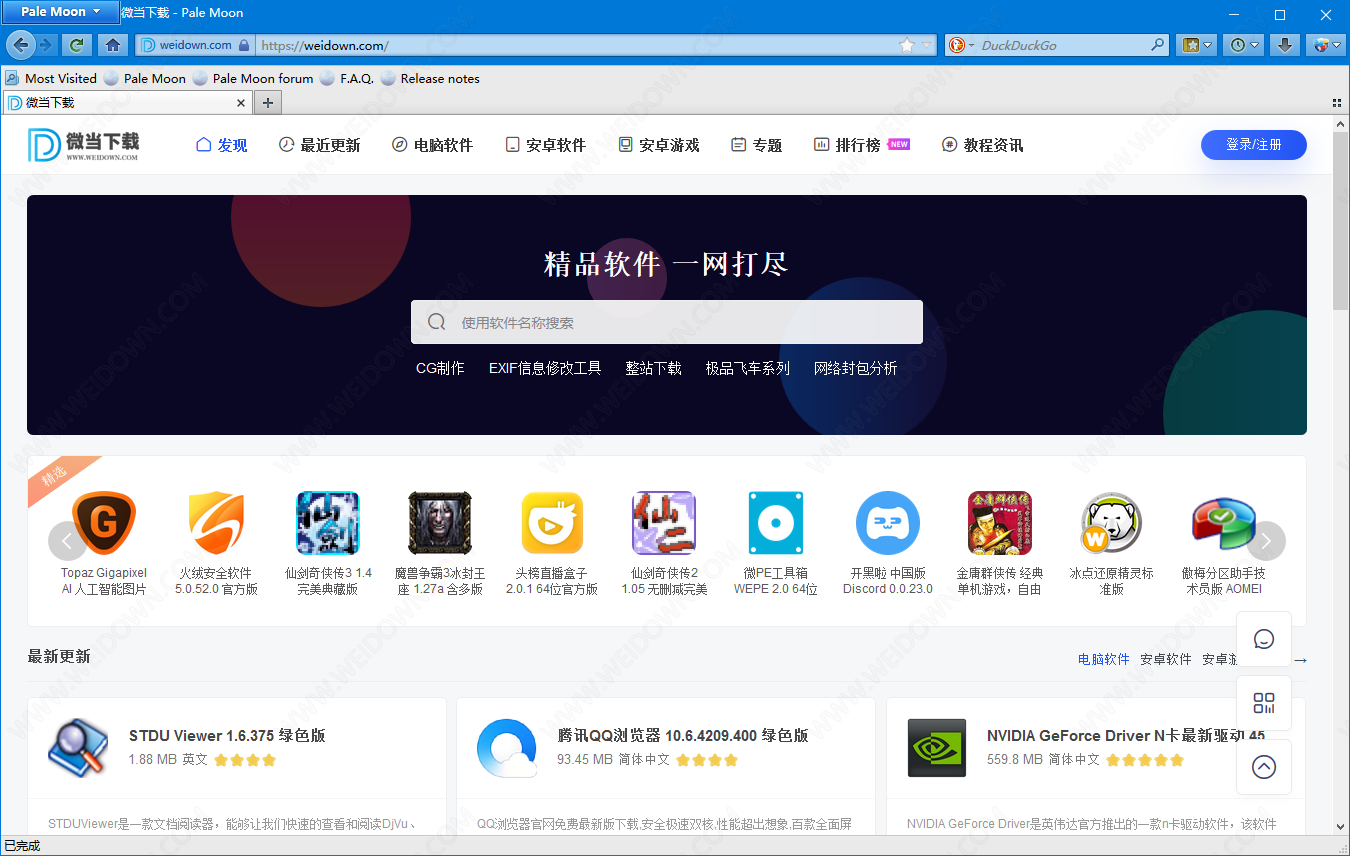
Task: Open 仙剑奇侠传2 game icon
Action: (664, 523)
